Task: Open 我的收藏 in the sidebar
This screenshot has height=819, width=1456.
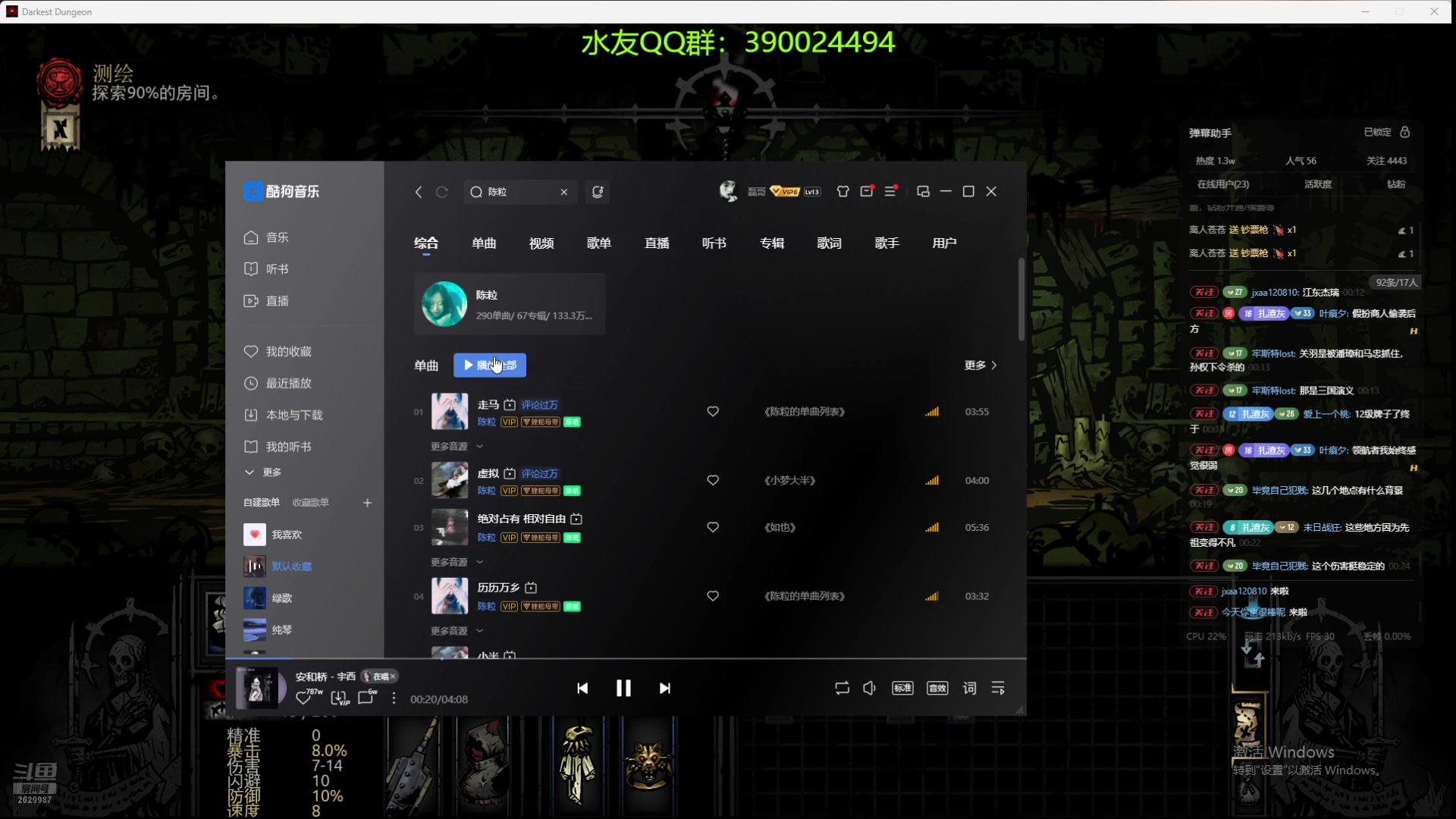Action: [x=278, y=352]
